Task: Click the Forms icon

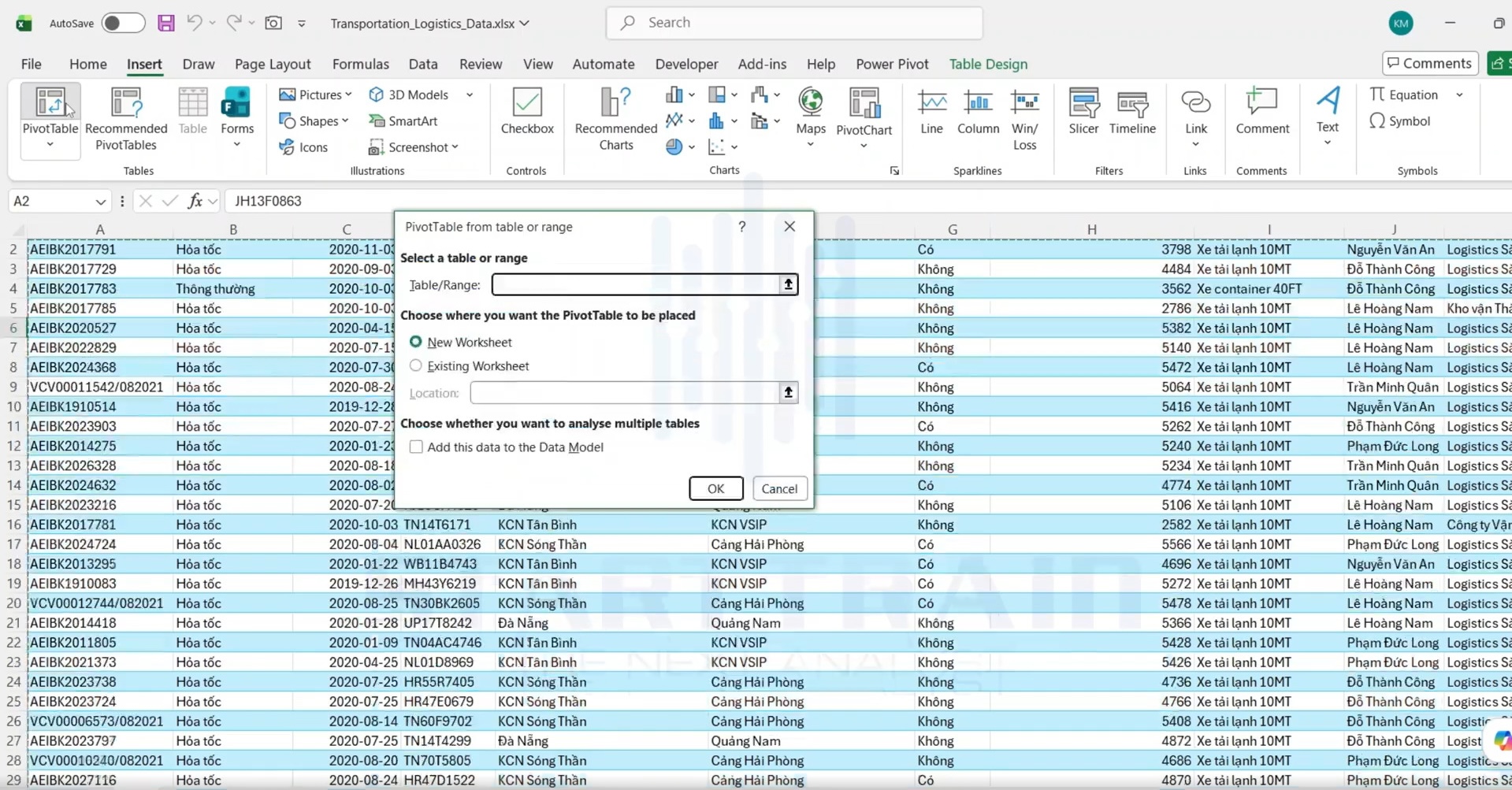Action: [x=236, y=104]
